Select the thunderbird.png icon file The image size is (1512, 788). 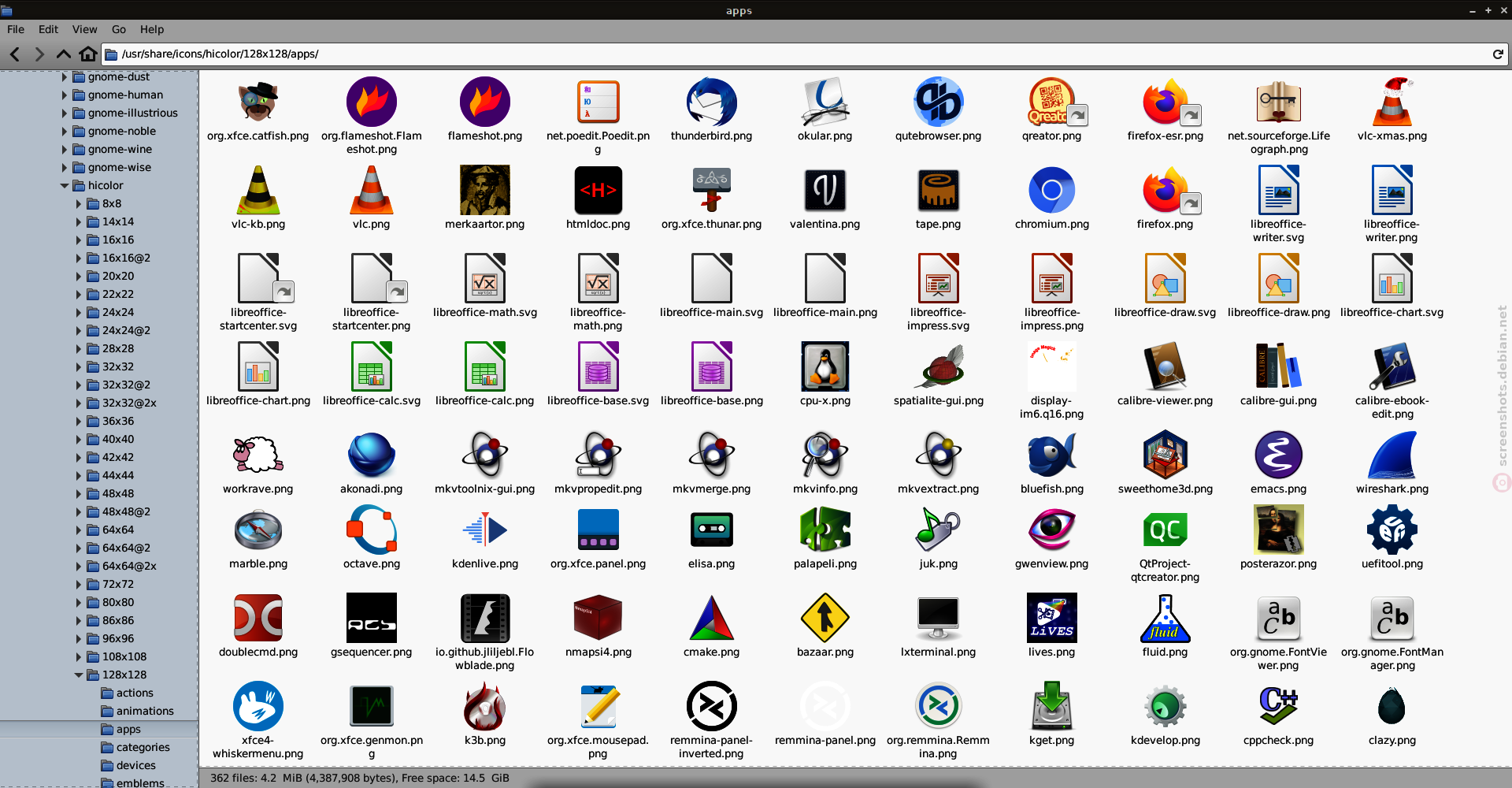coord(711,102)
